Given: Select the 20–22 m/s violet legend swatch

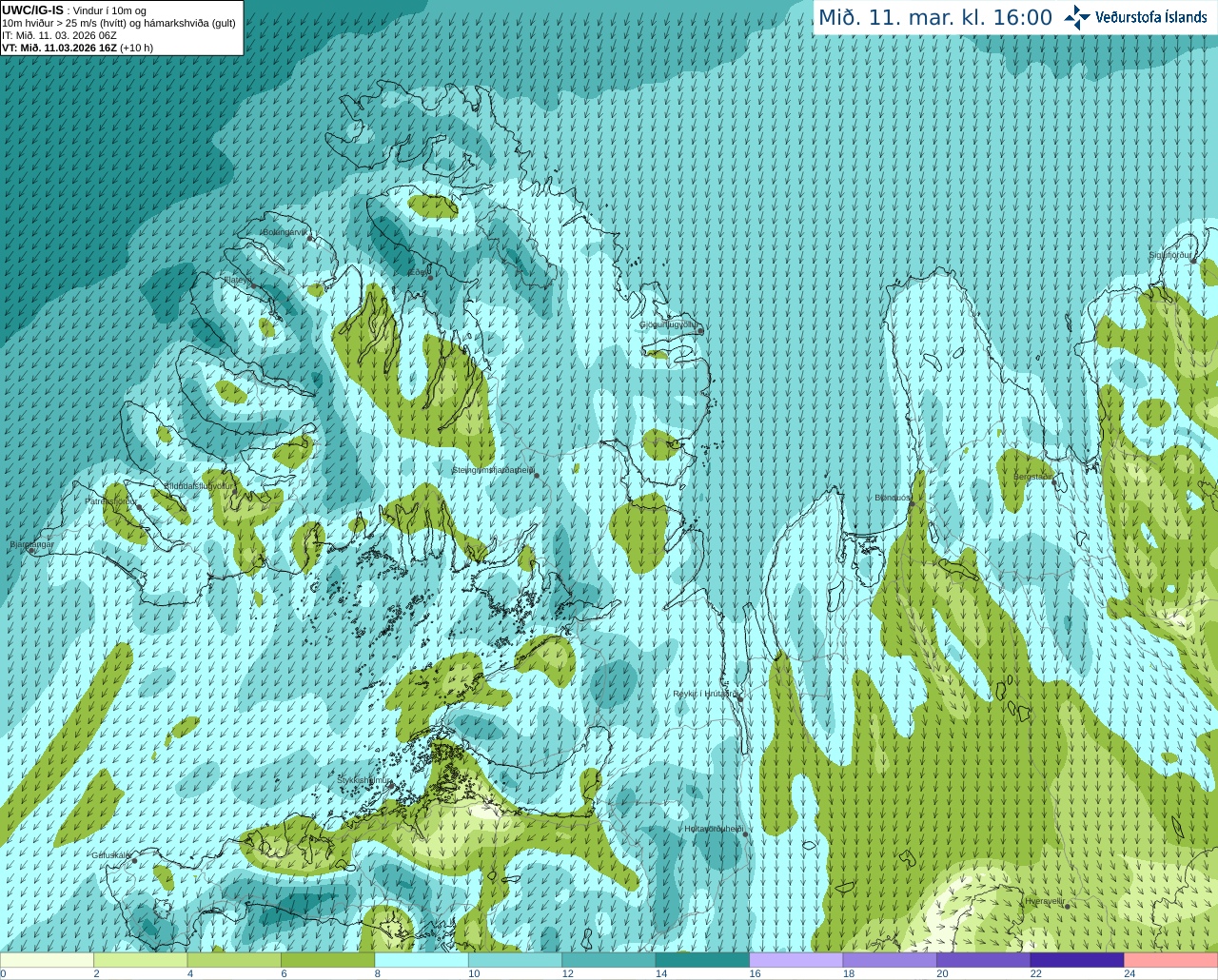Looking at the screenshot, I should point(984,960).
